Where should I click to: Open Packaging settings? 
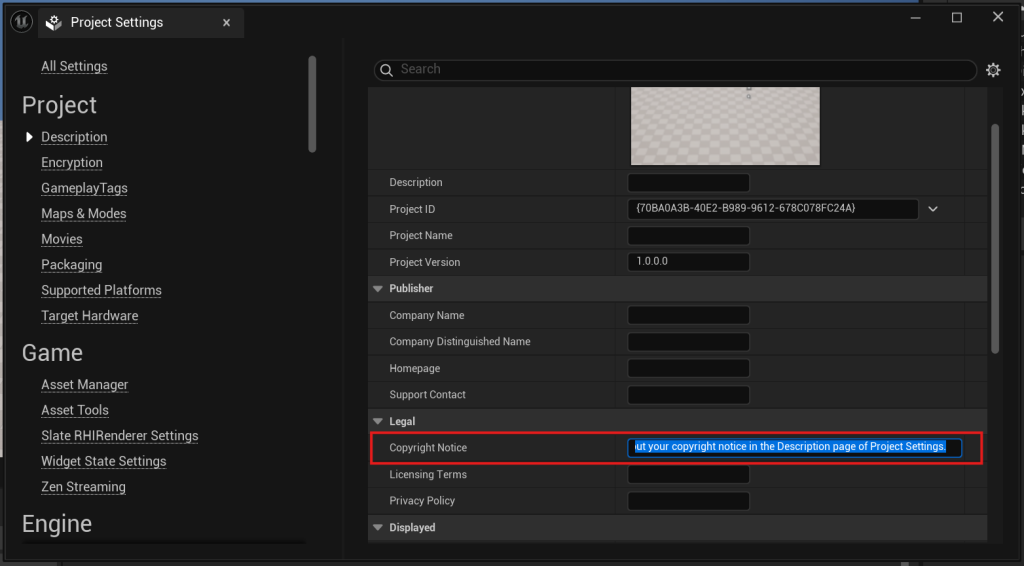click(72, 264)
